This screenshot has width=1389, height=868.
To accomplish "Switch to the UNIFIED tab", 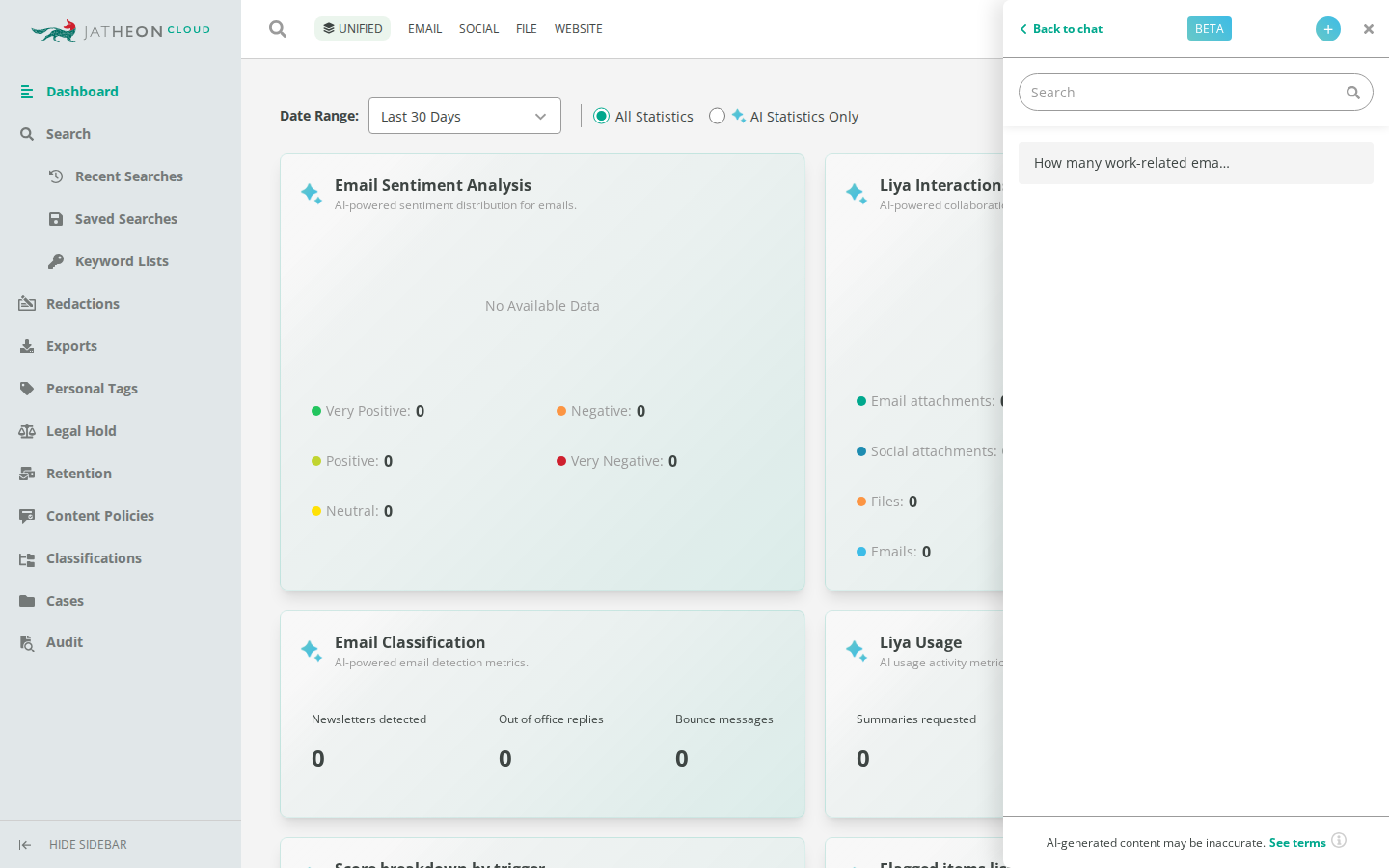I will tap(352, 29).
